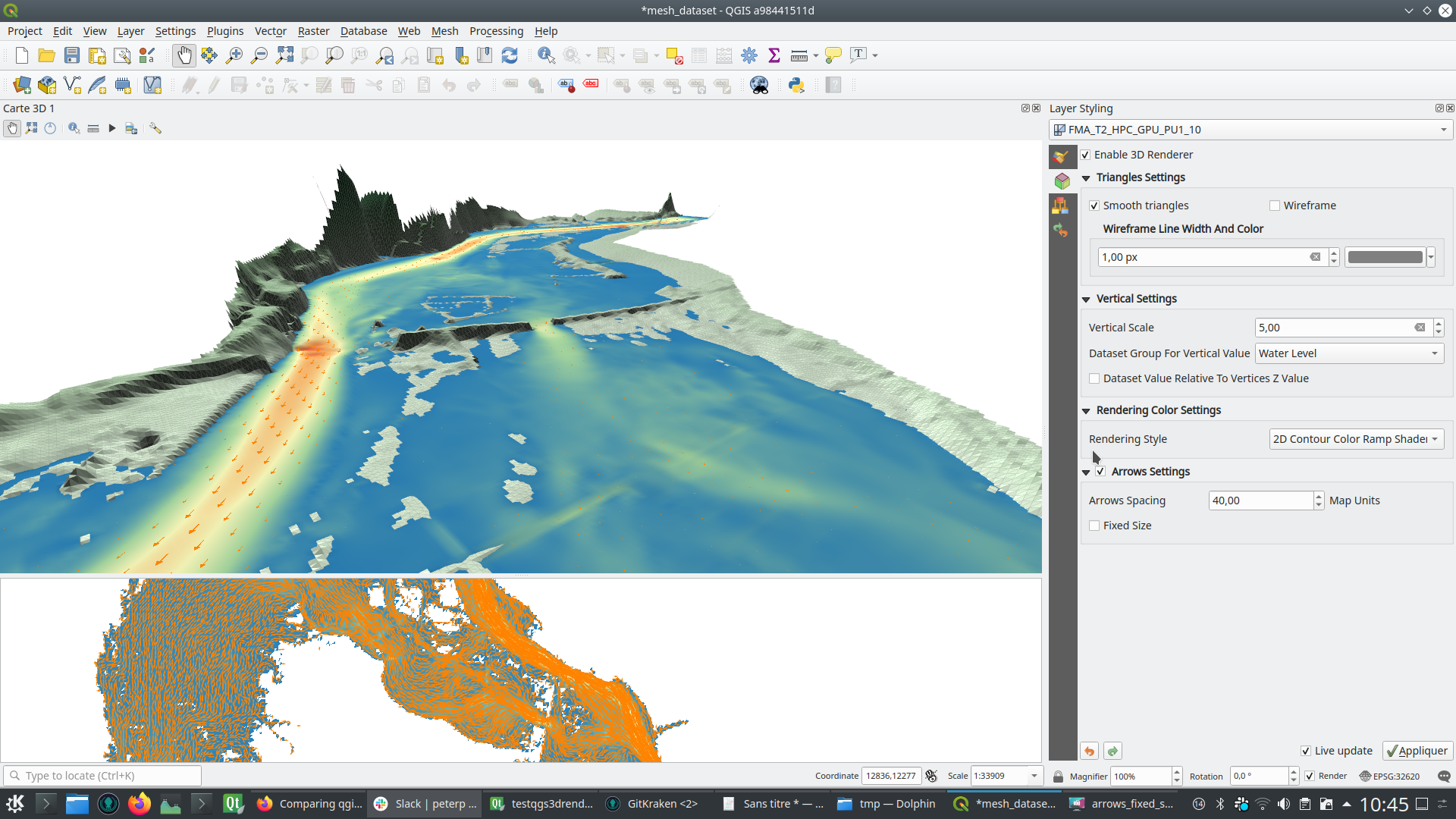1456x819 pixels.
Task: Open the Dataset Group For Vertical Value dropdown
Action: (1349, 353)
